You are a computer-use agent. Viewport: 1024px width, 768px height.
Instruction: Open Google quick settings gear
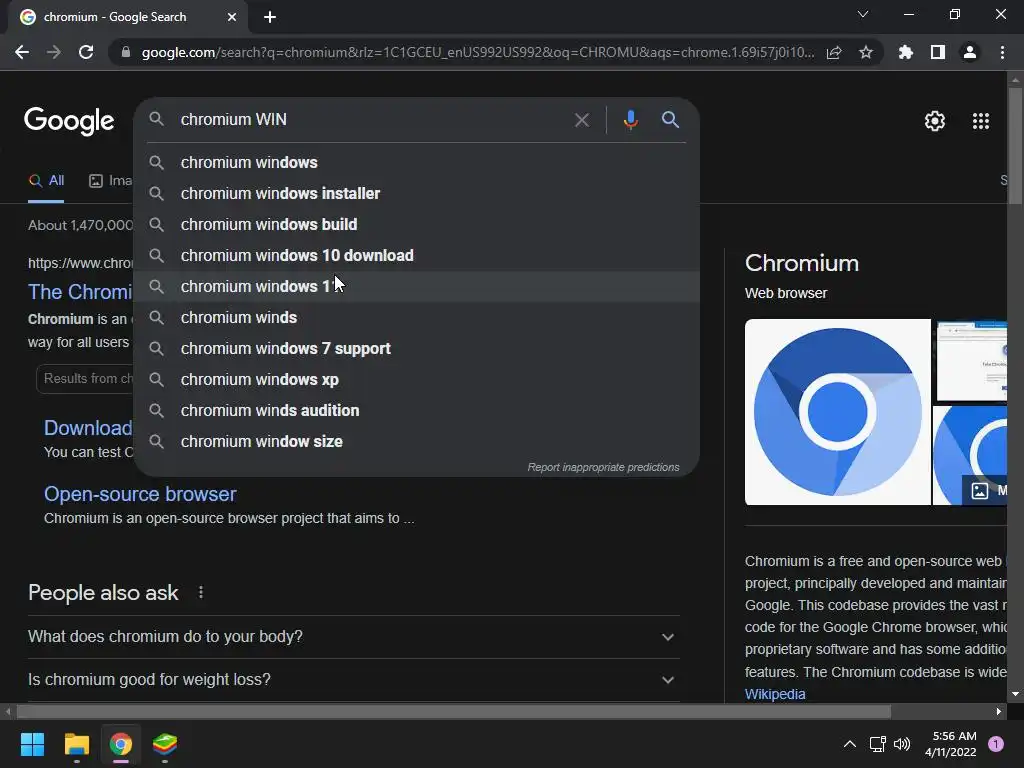click(935, 121)
